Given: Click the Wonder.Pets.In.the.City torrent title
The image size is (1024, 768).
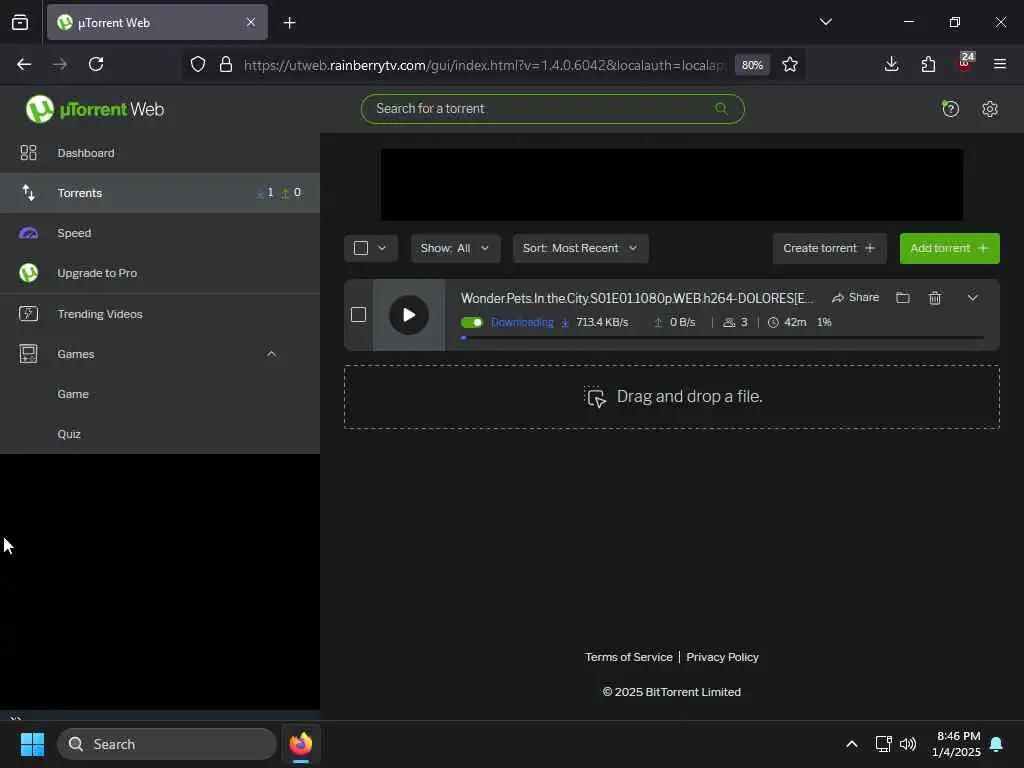Looking at the screenshot, I should pyautogui.click(x=637, y=298).
